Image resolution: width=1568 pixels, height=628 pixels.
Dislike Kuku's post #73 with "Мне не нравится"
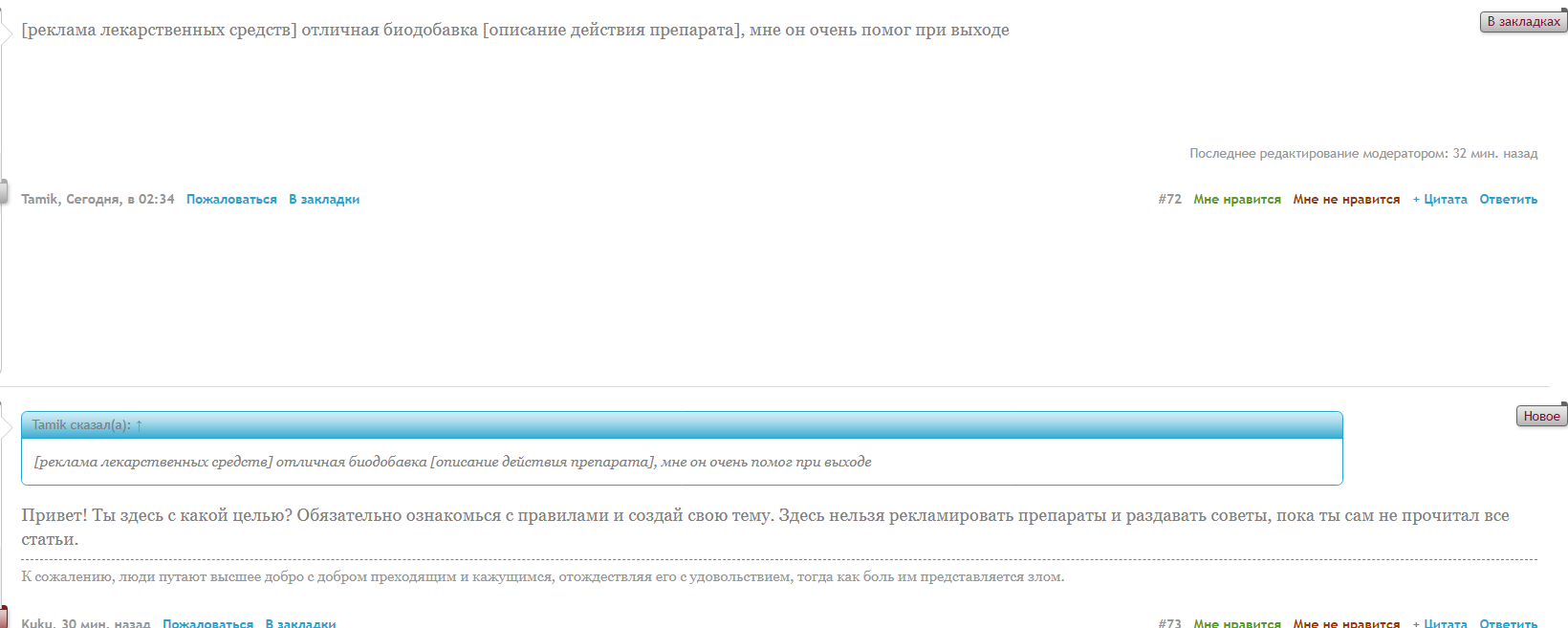click(1346, 623)
